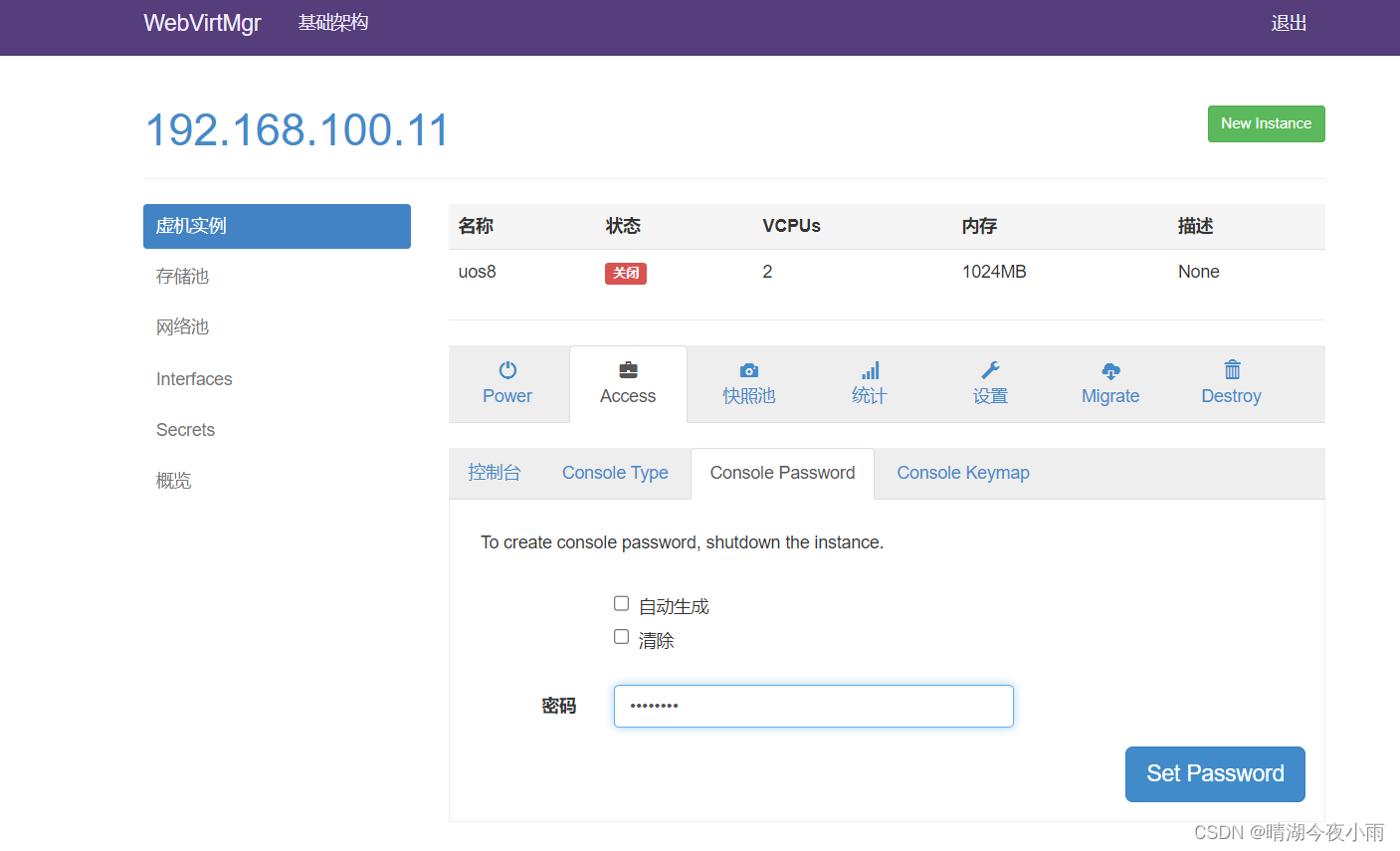Open the 统计 tab label
Image resolution: width=1400 pixels, height=851 pixels.
870,396
